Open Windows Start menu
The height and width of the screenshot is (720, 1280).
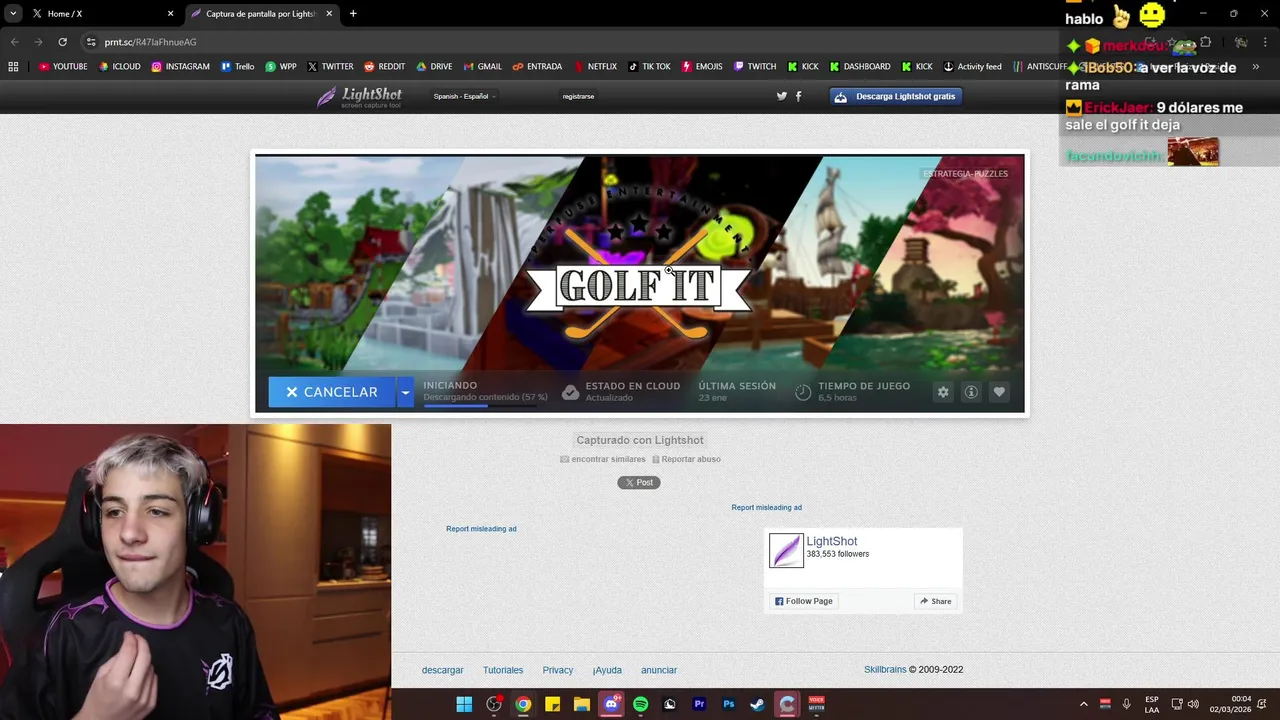464,704
